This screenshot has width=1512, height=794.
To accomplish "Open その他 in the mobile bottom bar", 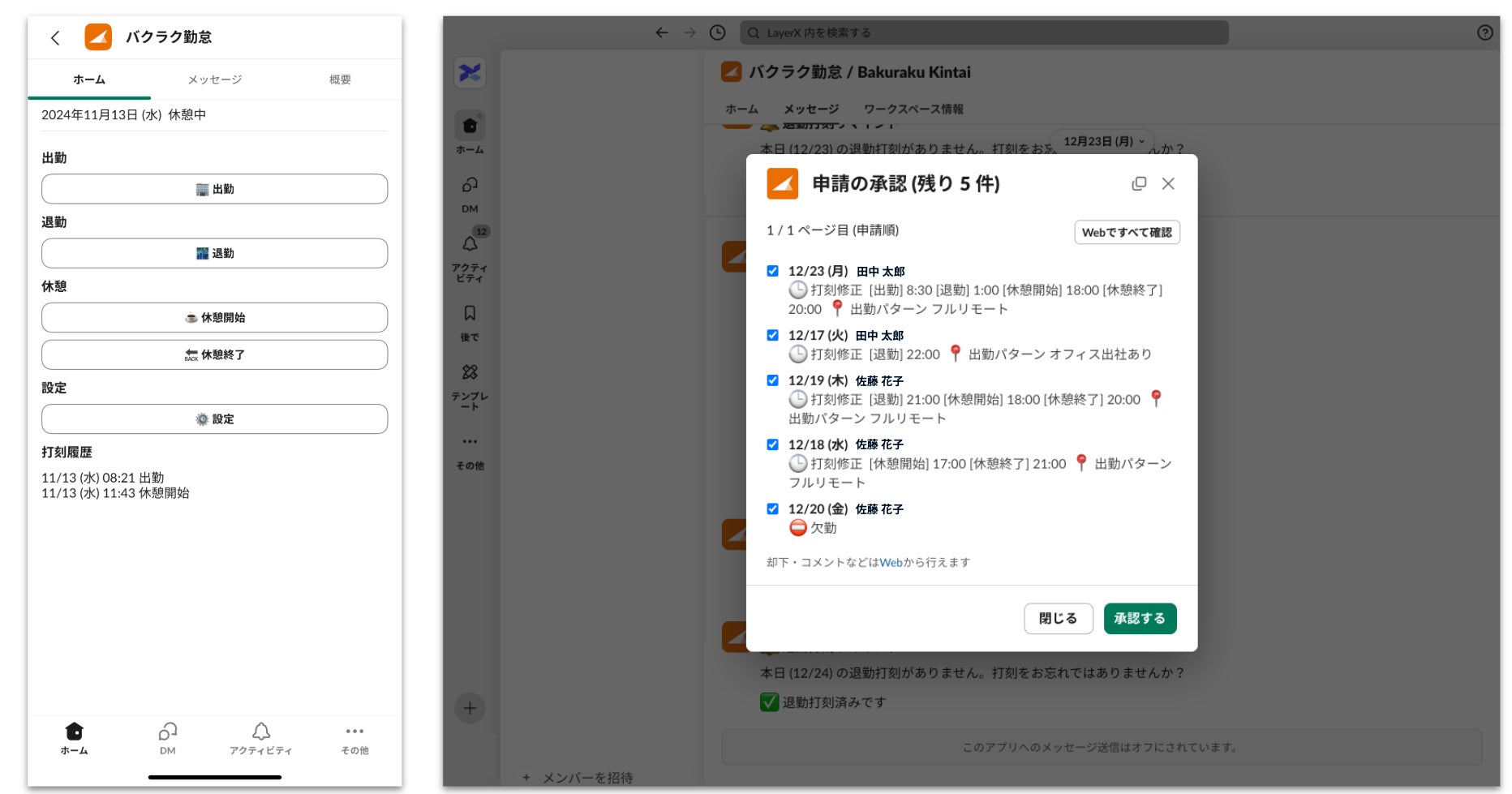I will tap(354, 738).
